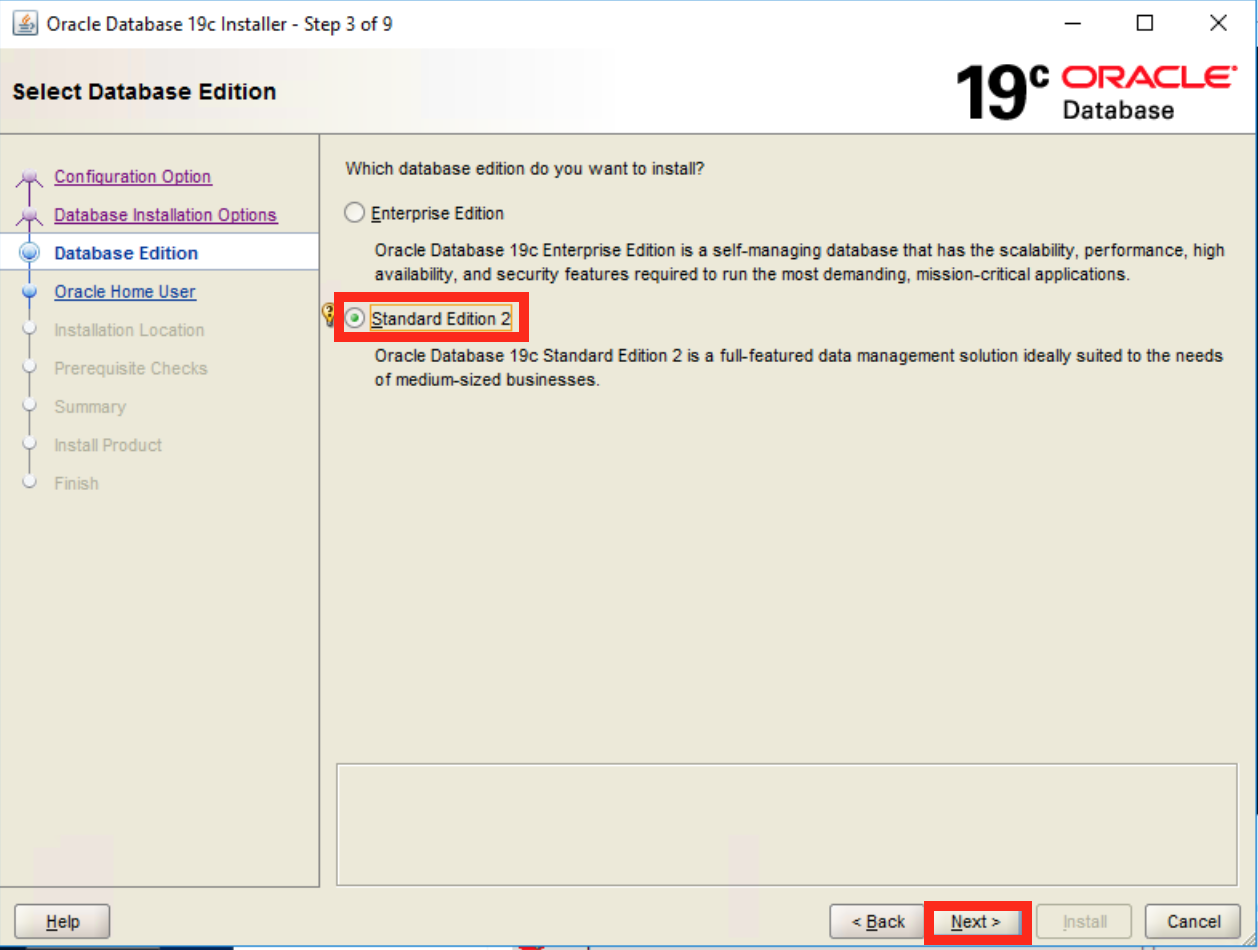
Task: Click the Standard Edition 2 description paragraph
Action: [799, 368]
